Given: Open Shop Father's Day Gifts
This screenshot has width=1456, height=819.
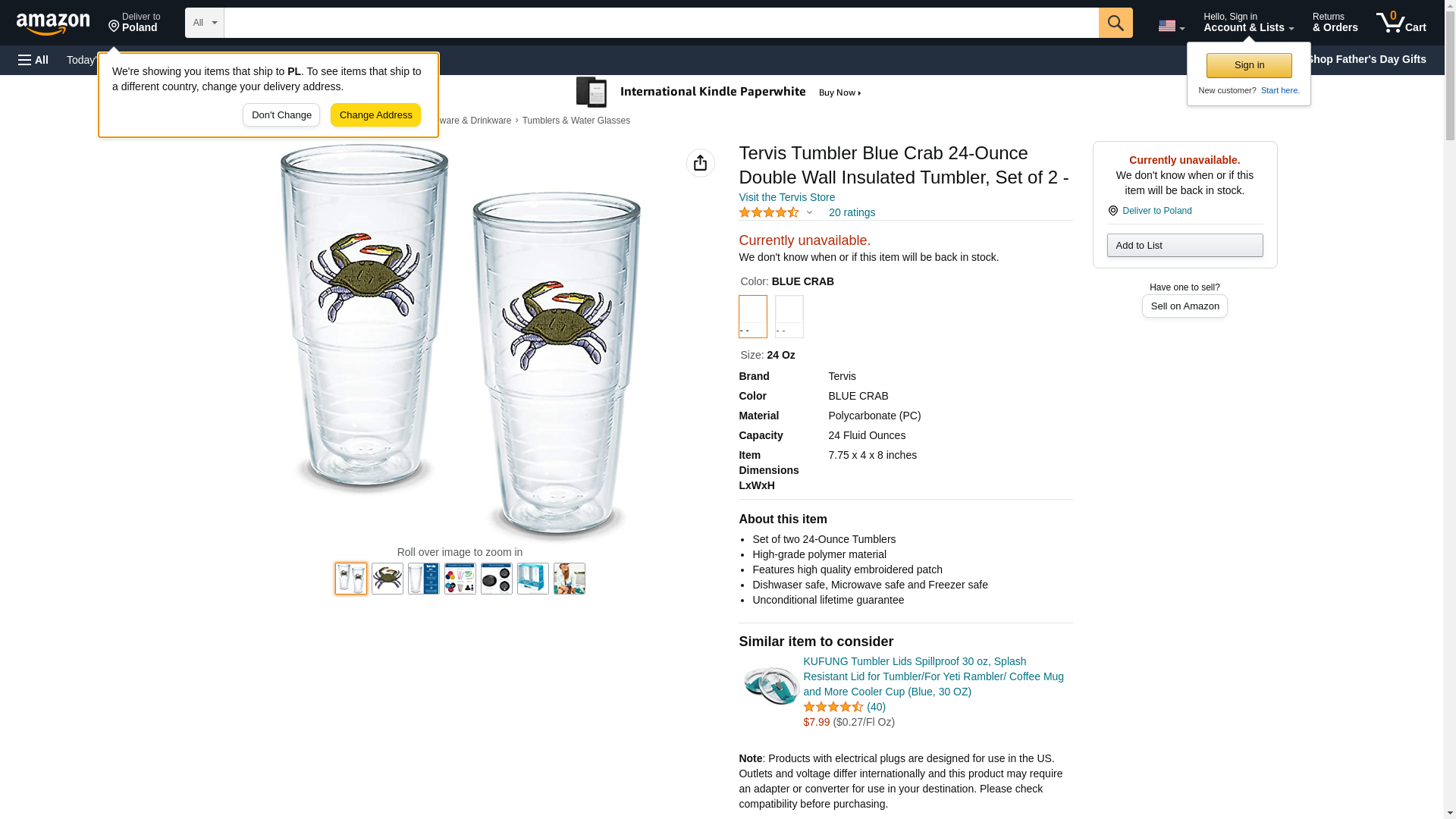Looking at the screenshot, I should point(1366,59).
